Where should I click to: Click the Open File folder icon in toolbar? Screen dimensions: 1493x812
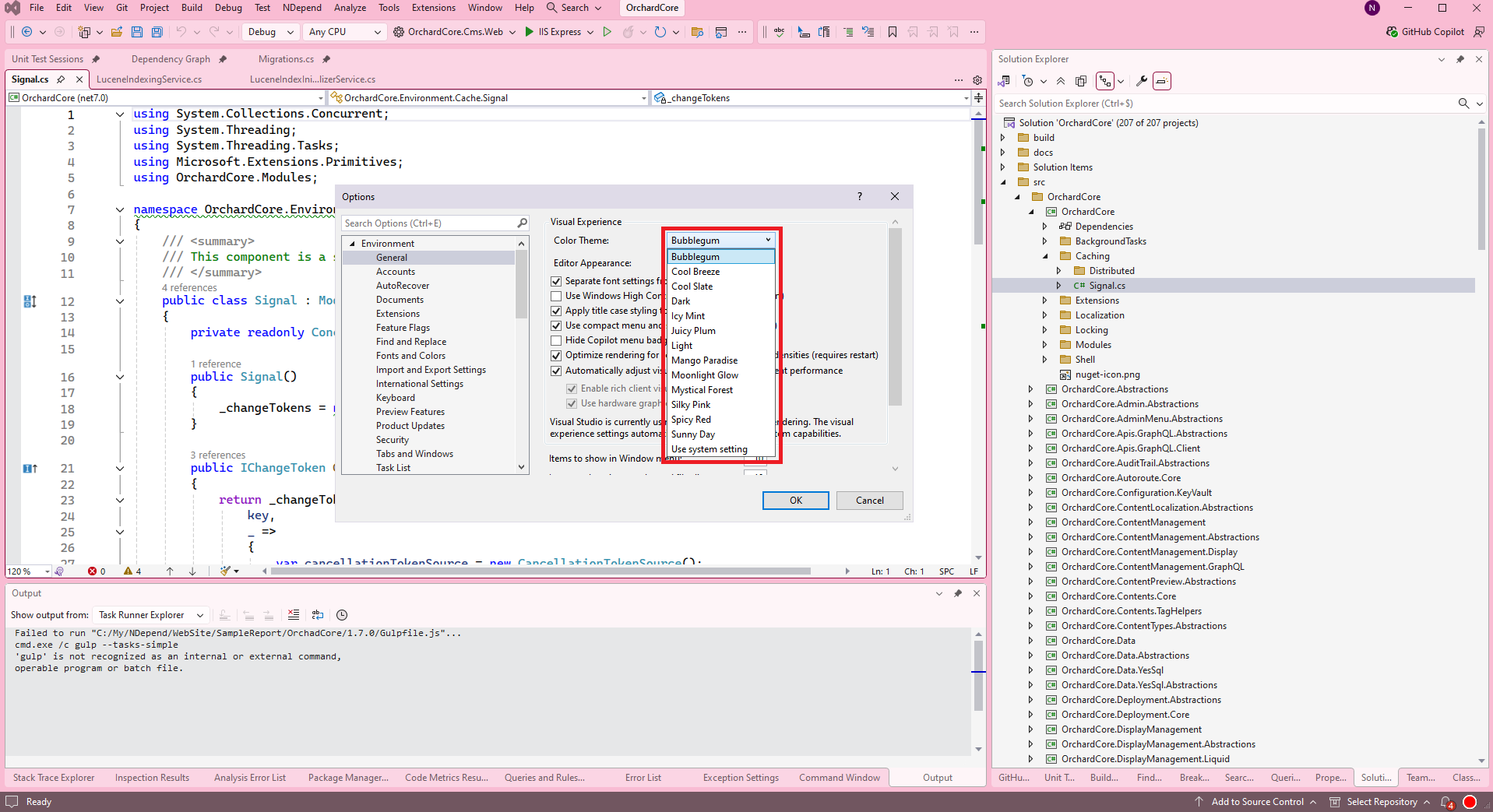click(117, 32)
